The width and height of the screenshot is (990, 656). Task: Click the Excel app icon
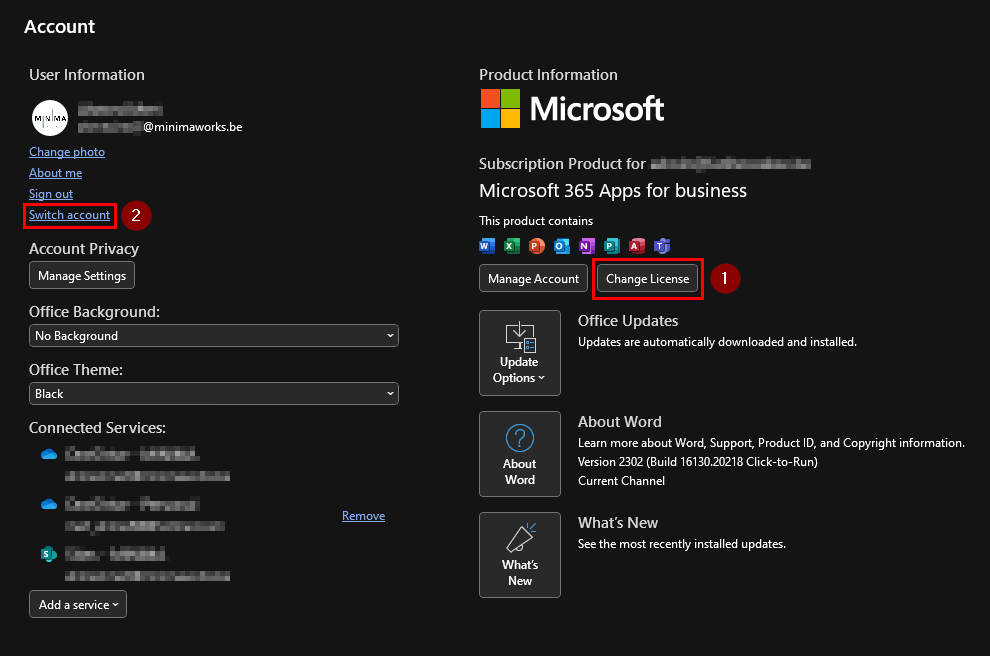point(512,246)
